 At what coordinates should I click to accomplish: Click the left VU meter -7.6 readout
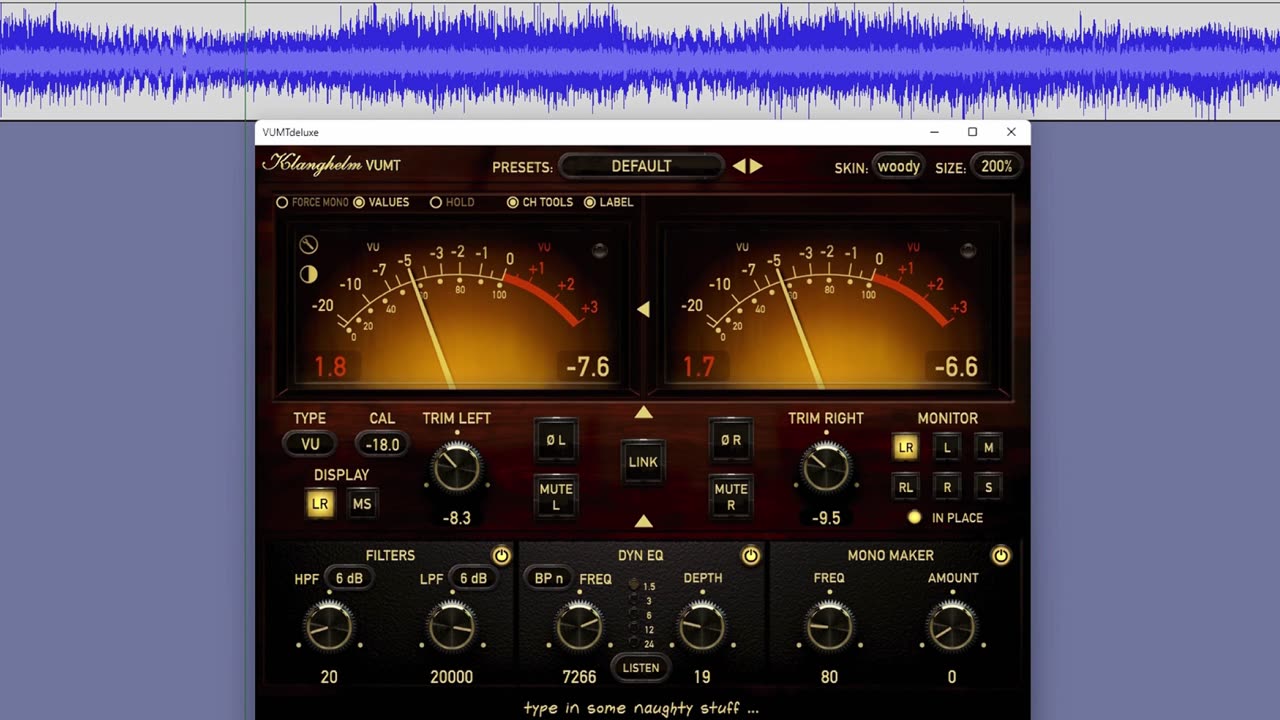tap(587, 367)
